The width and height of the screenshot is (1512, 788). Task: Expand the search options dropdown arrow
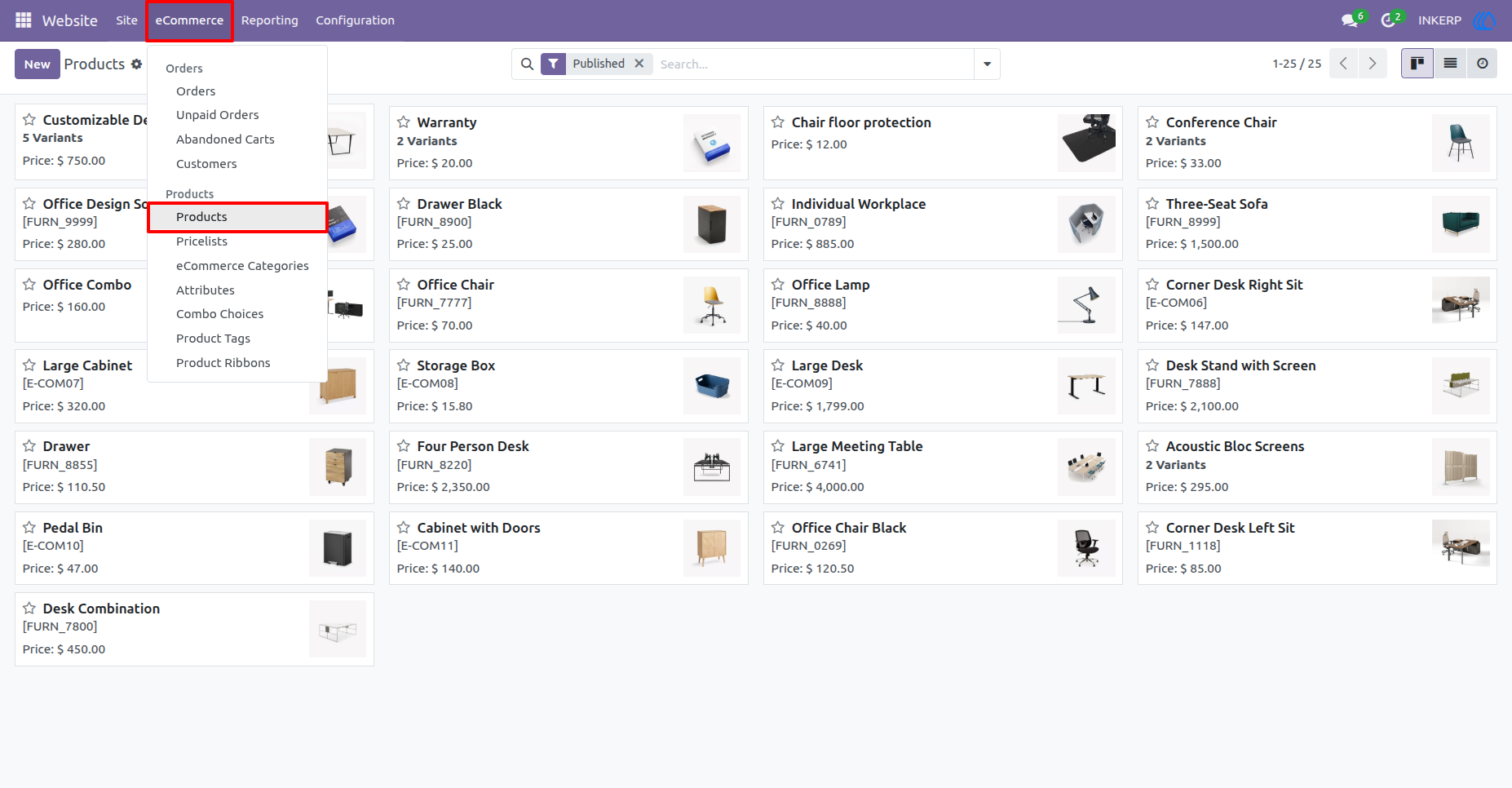point(987,64)
